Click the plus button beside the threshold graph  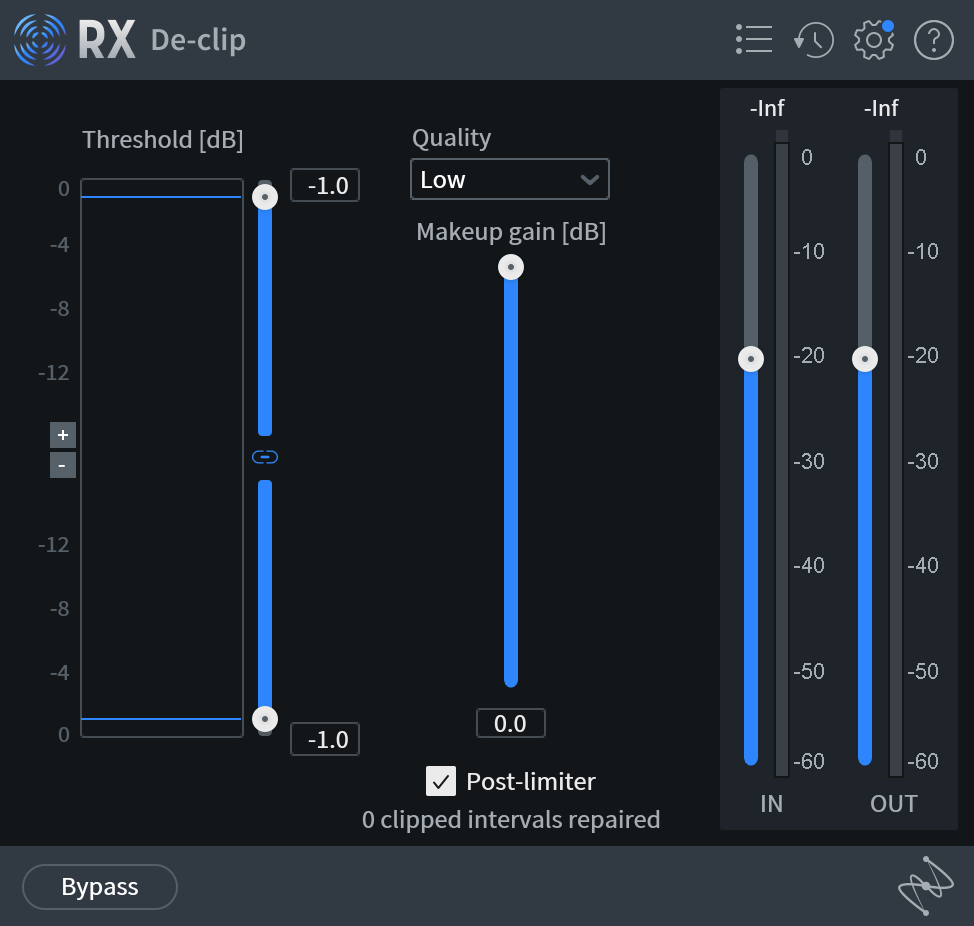click(x=62, y=435)
